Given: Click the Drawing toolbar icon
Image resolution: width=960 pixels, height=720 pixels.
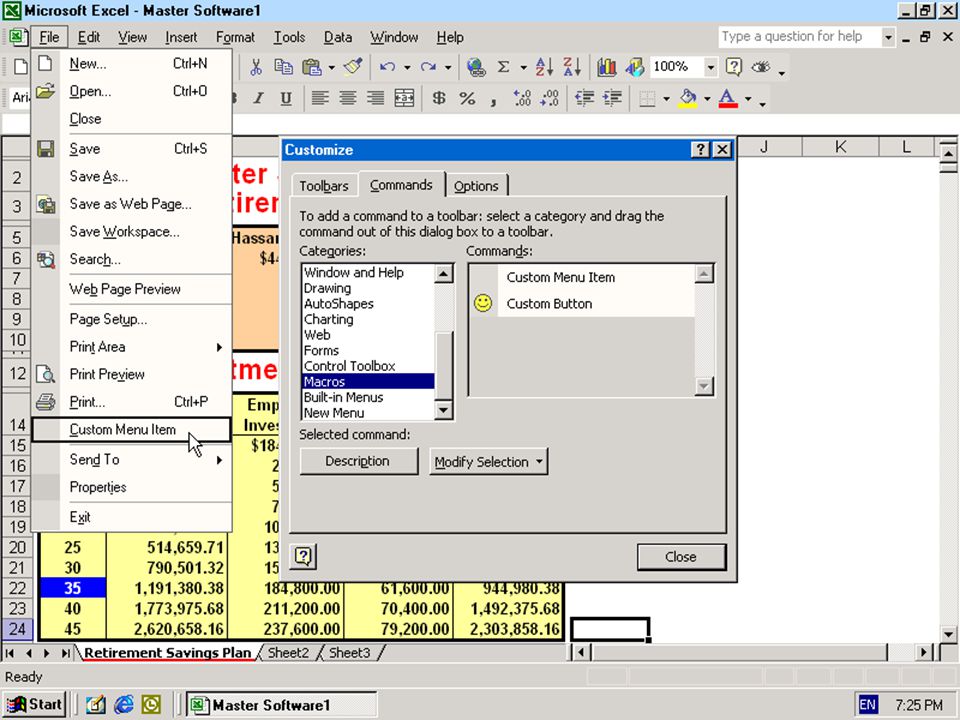Looking at the screenshot, I should click(634, 67).
